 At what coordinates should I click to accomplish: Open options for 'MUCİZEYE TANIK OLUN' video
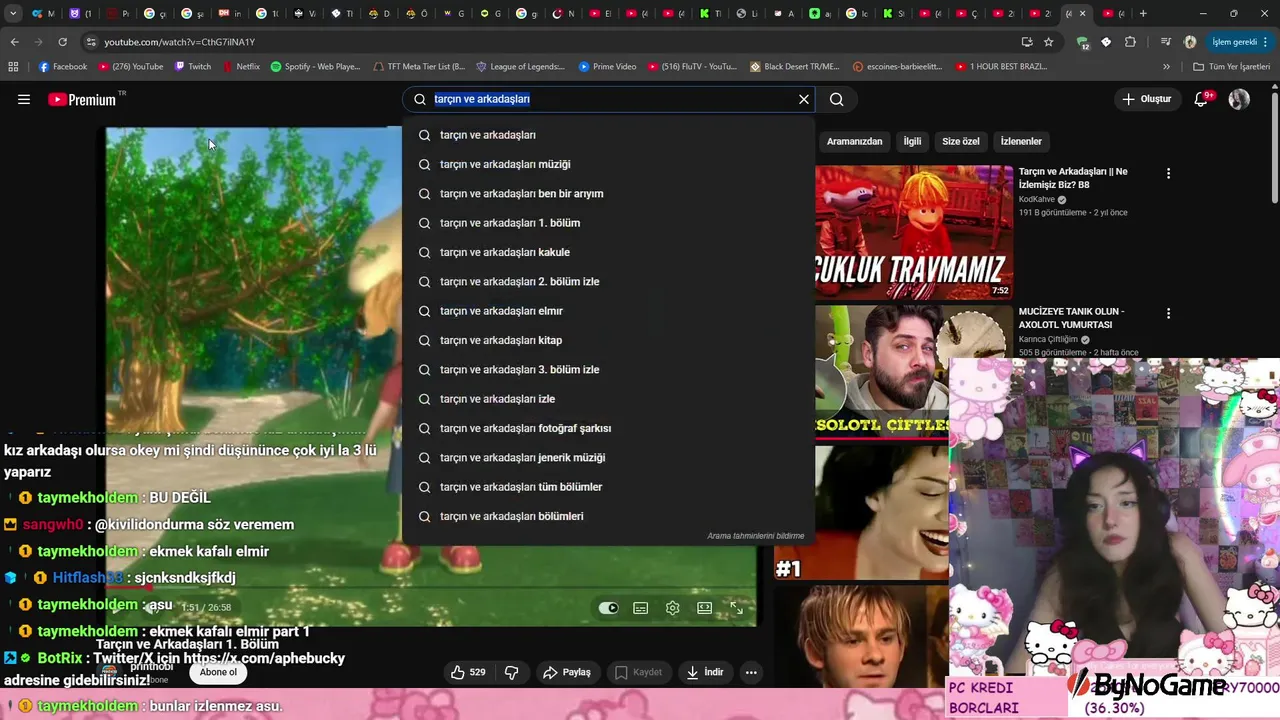[1168, 313]
